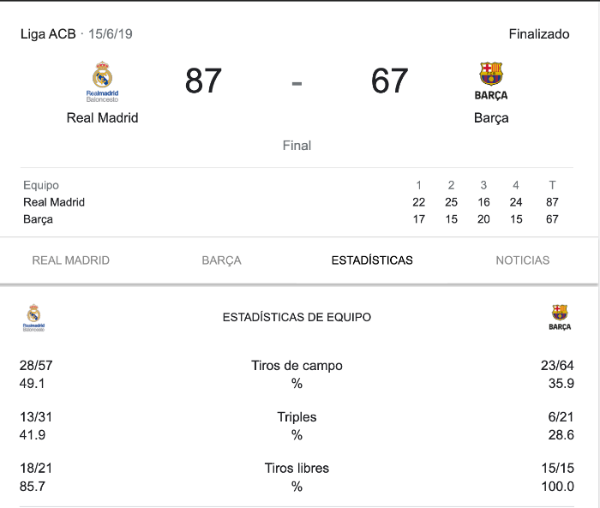Click Real Madrid row in quarter score table
The width and height of the screenshot is (600, 508).
click(291, 202)
